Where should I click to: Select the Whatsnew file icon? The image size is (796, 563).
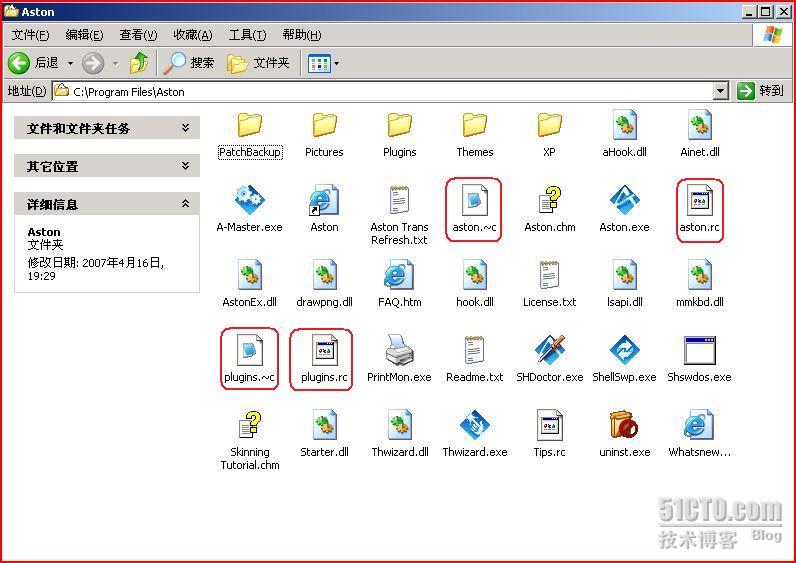pos(700,425)
